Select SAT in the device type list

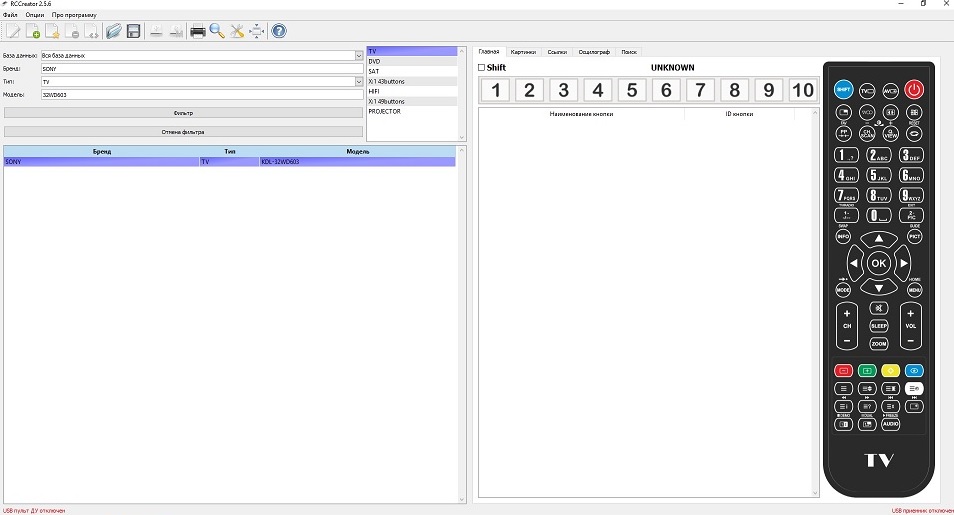coord(412,71)
